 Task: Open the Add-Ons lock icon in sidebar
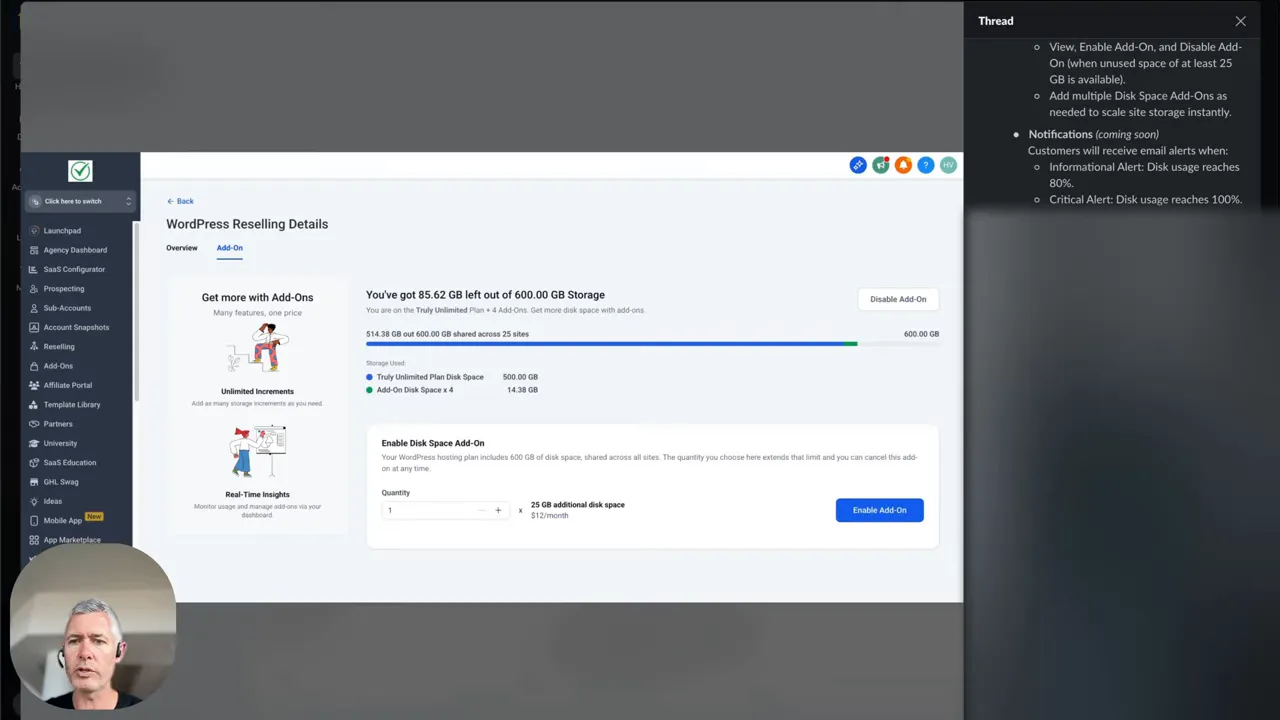[34, 366]
